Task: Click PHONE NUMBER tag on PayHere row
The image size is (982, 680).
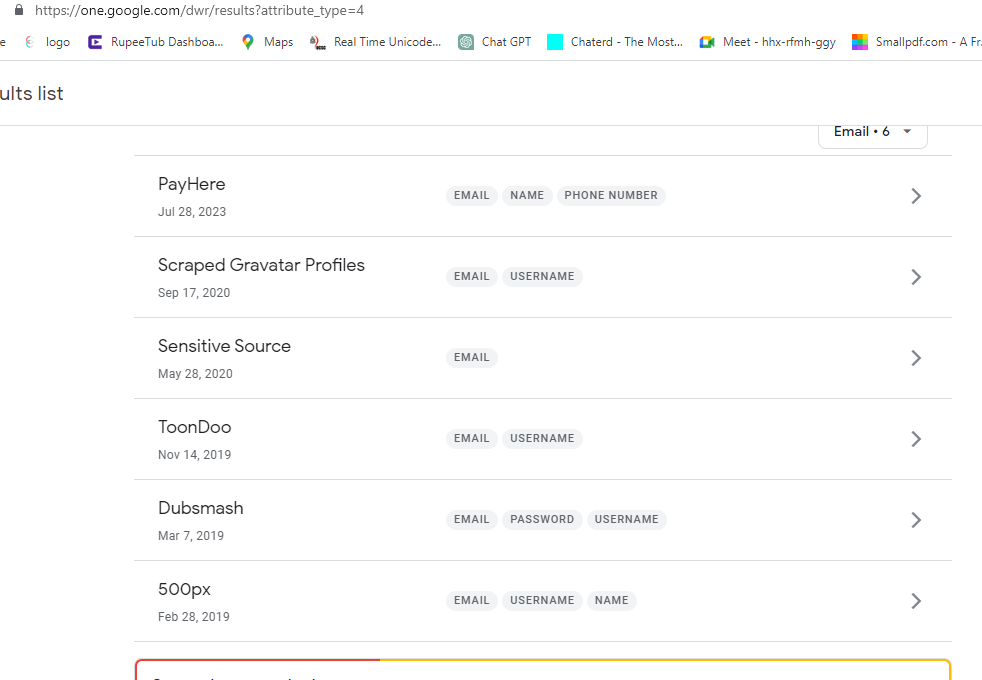Action: click(x=611, y=195)
